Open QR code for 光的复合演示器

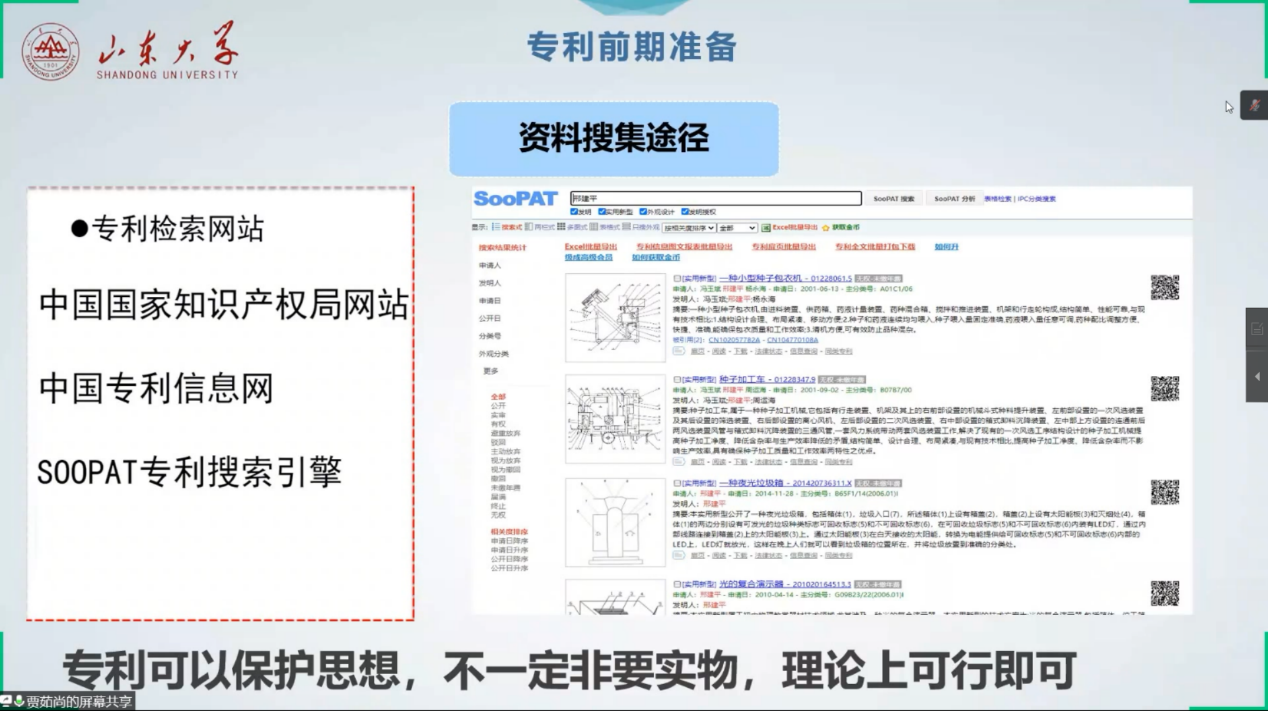(x=1164, y=592)
